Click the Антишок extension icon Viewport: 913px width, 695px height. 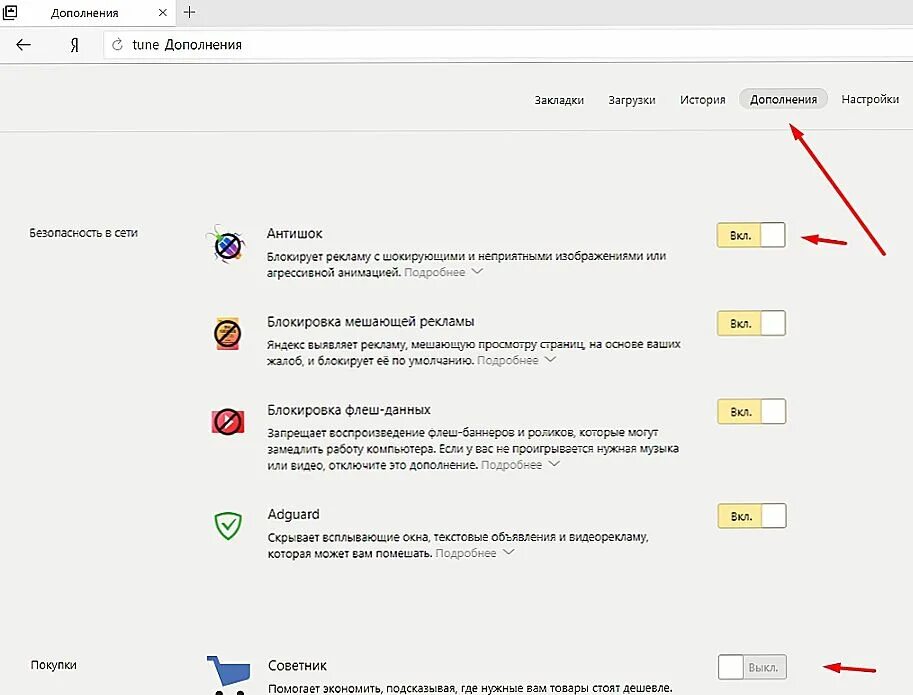tap(228, 244)
